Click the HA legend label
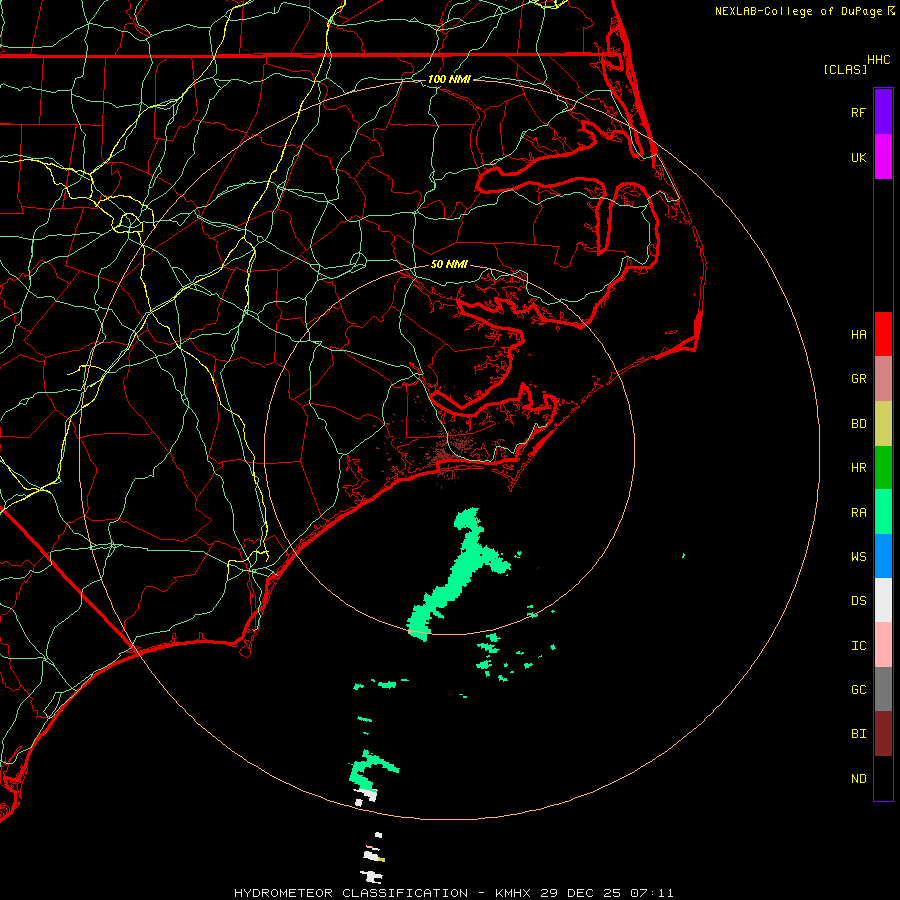The image size is (900, 900). 858,334
